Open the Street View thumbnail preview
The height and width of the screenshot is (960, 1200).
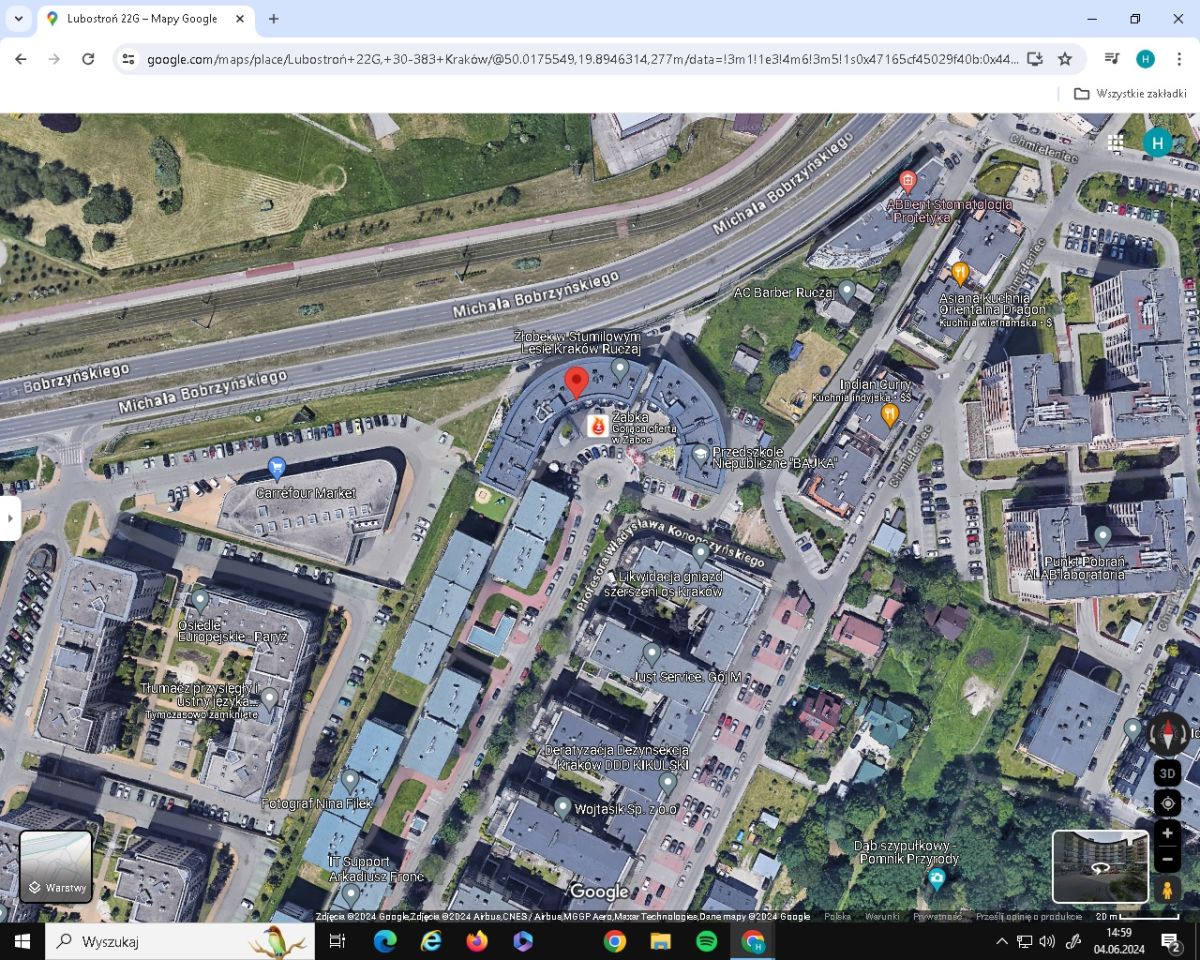tap(1100, 866)
